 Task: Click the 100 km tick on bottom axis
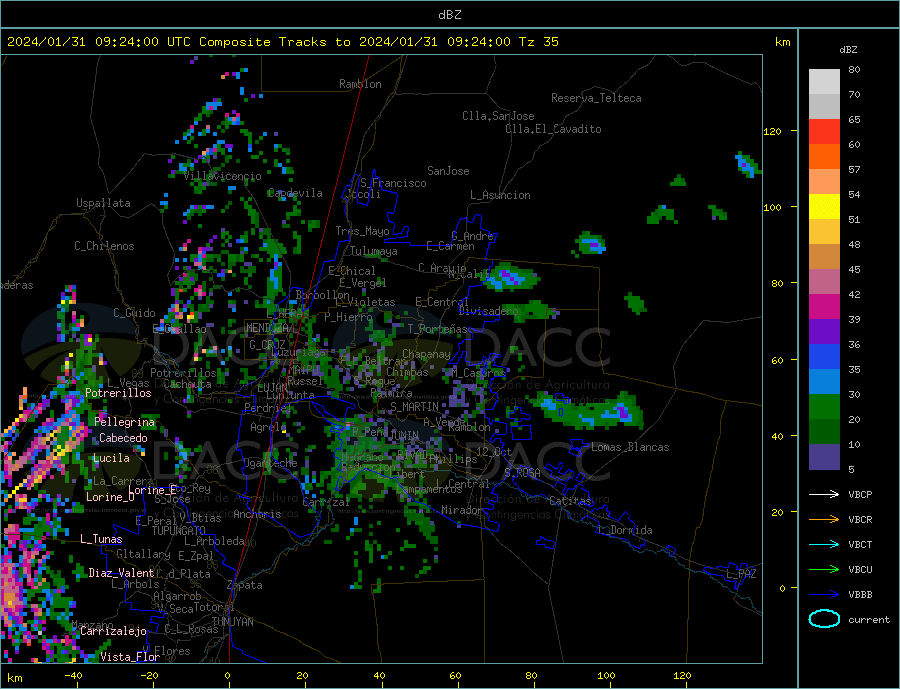coord(606,675)
